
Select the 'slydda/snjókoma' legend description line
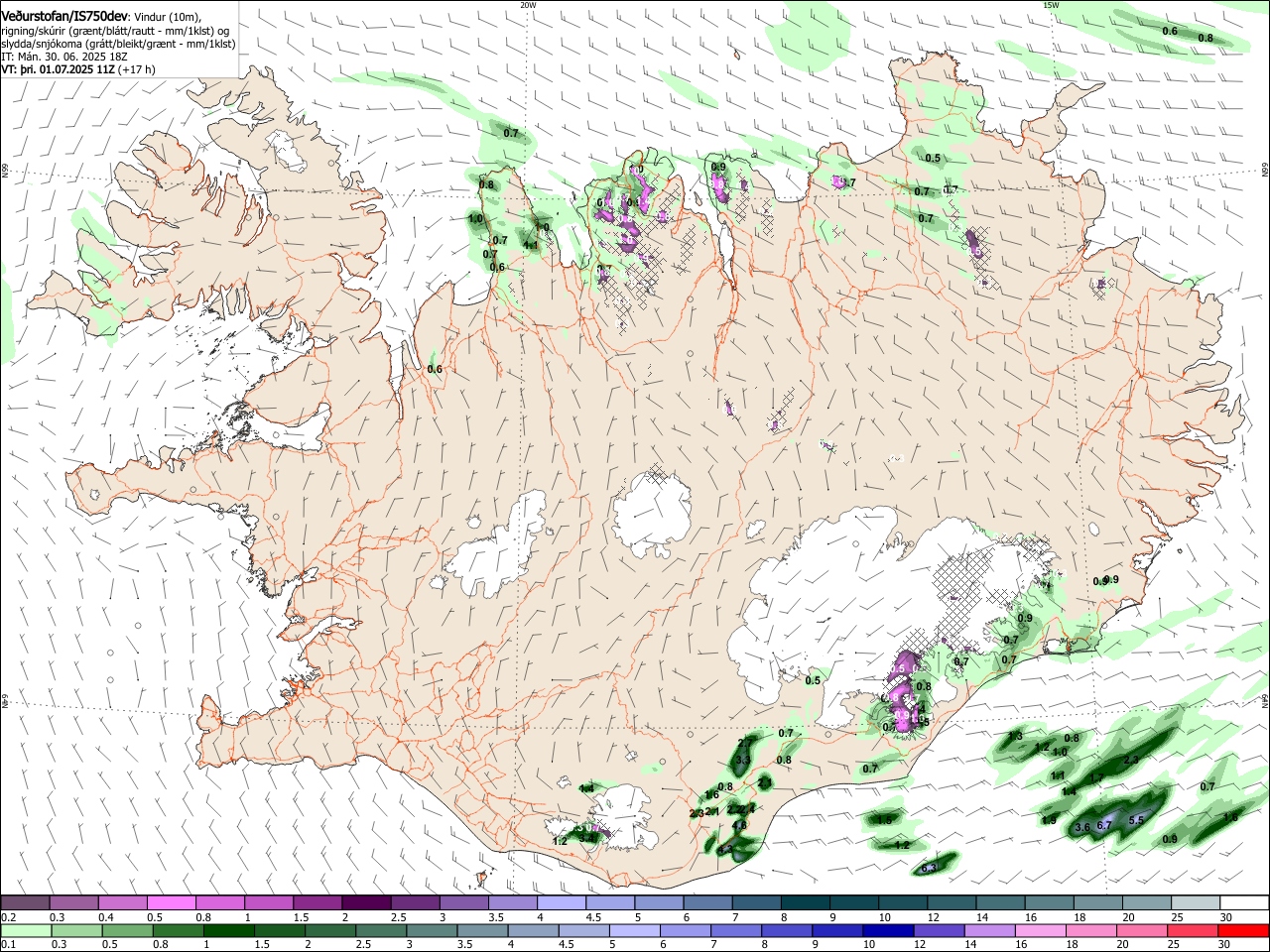click(x=118, y=44)
